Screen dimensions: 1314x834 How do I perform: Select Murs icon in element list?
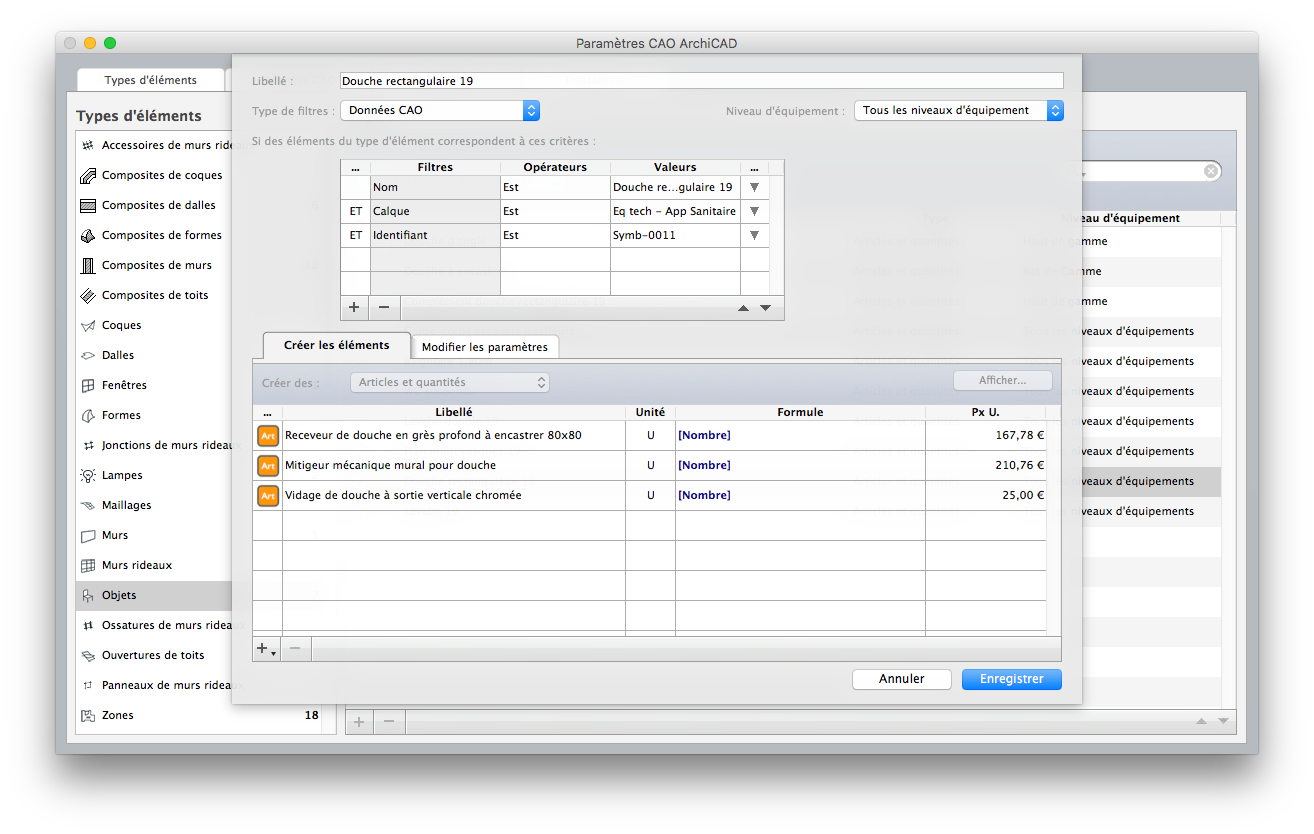88,535
